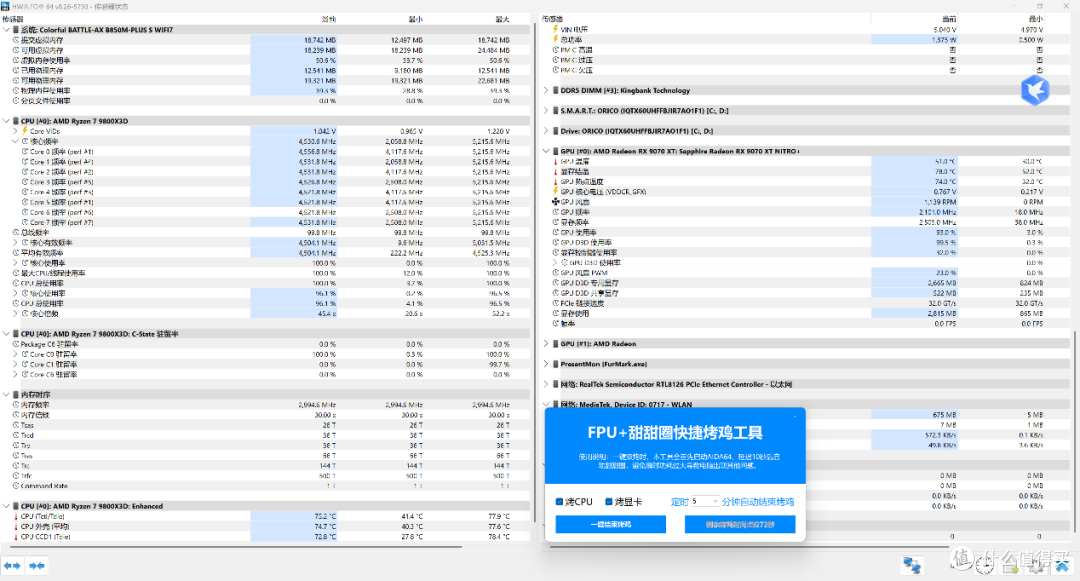Close the FPU+甜甜圈 tool popup
The width and height of the screenshot is (1080, 581).
click(x=795, y=416)
